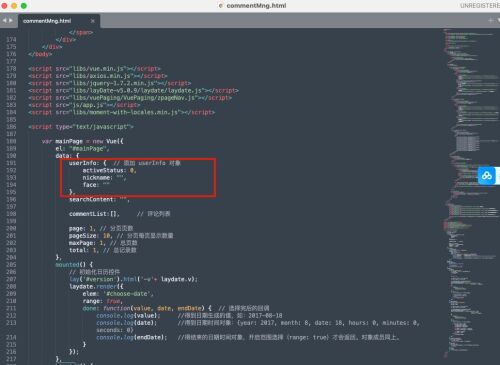Click the moment-with-locales.min.js script line
Screen dimensions: 500x365
tap(122, 112)
